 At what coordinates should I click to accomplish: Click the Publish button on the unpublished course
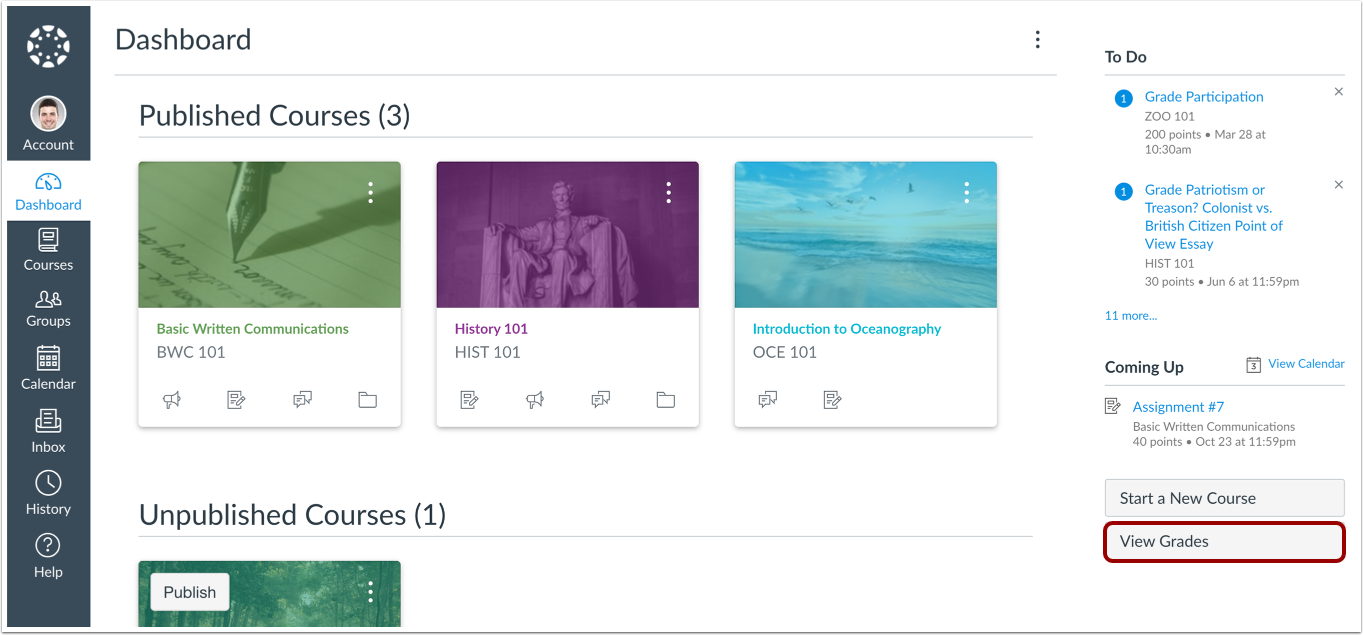click(x=188, y=592)
